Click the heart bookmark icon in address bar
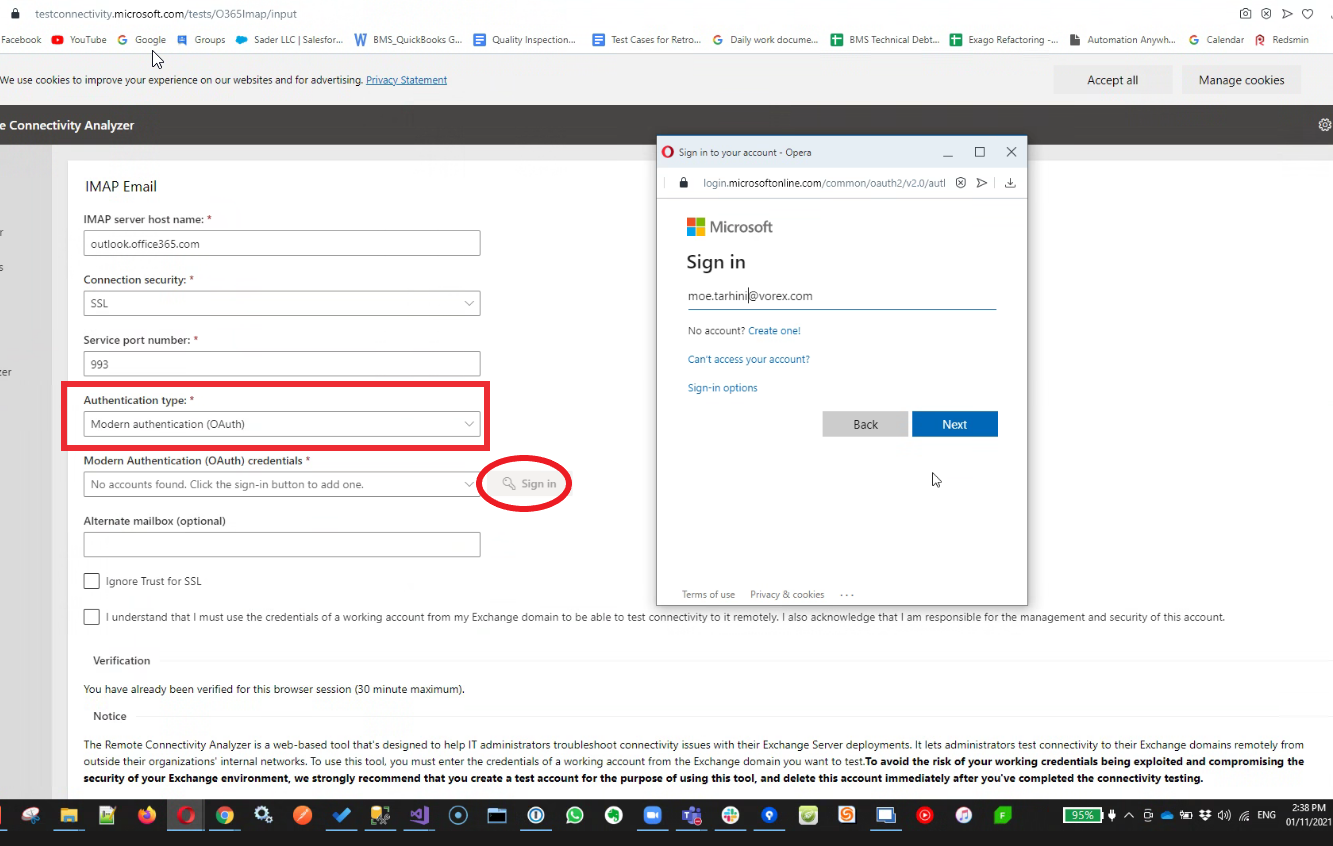 tap(1307, 14)
